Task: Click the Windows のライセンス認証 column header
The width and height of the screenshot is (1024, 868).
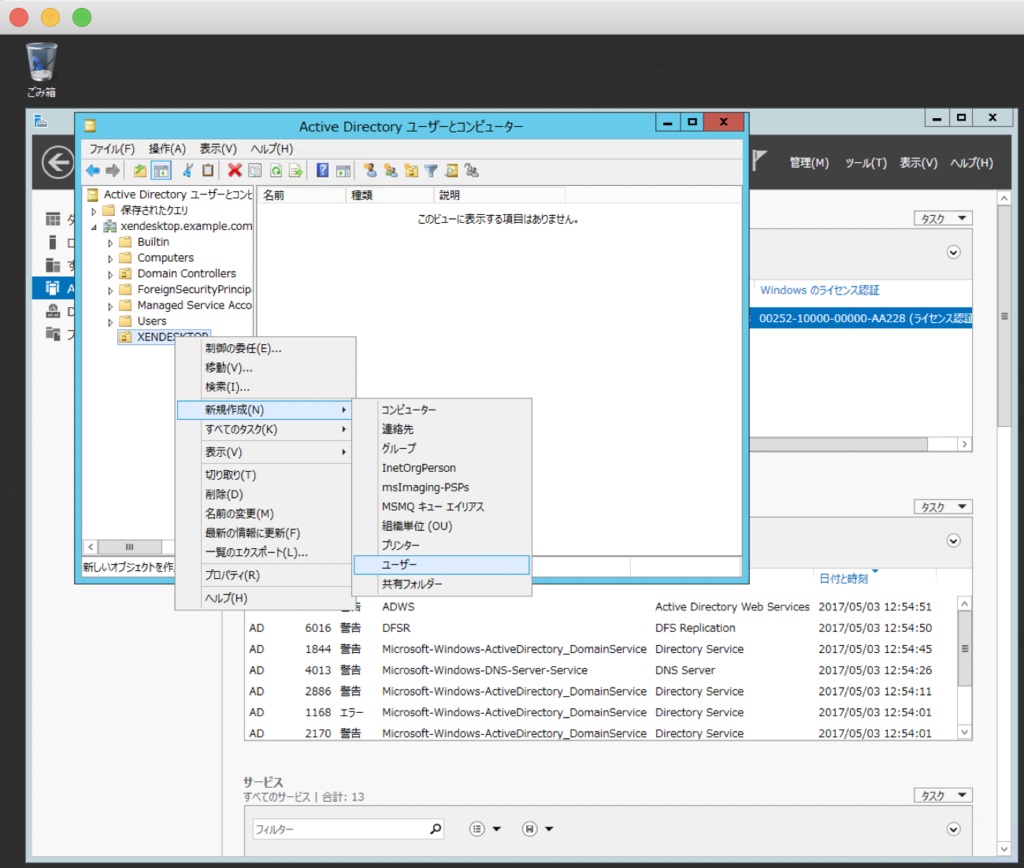Action: click(x=820, y=291)
